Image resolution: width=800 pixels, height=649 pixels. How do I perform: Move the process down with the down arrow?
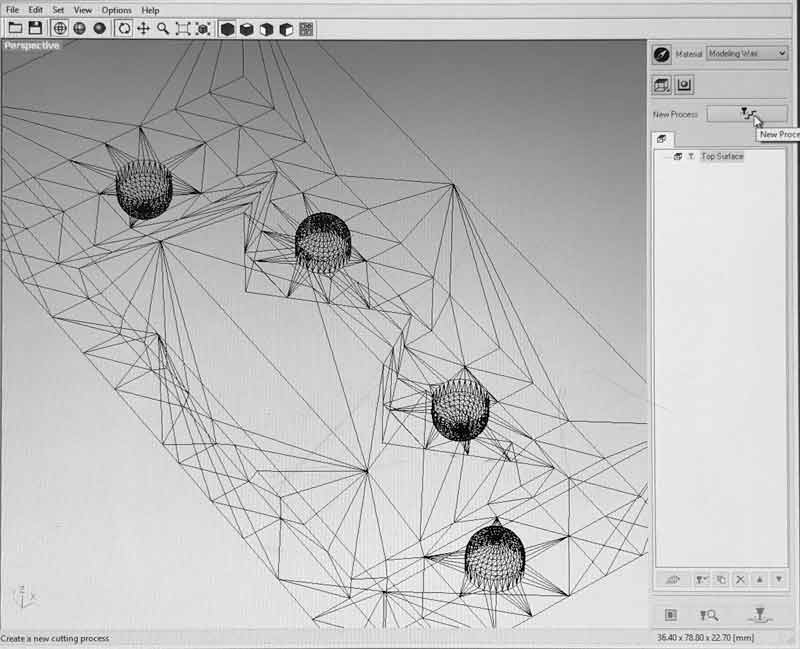click(x=779, y=579)
